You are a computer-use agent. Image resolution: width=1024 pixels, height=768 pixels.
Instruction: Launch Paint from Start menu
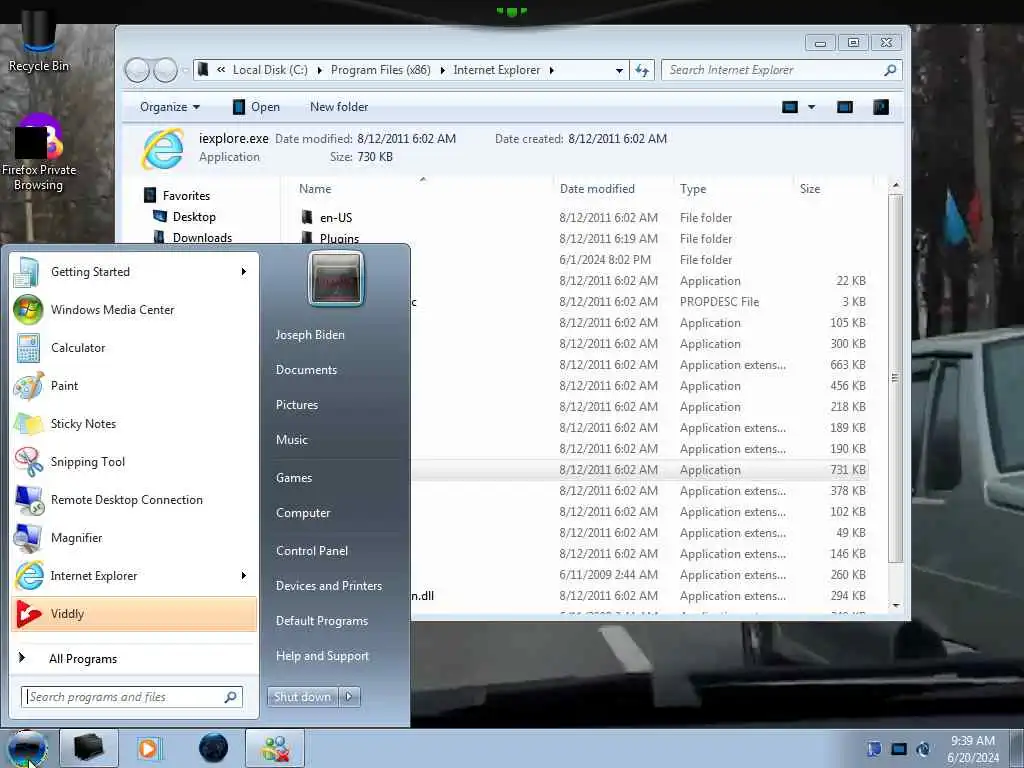tap(134, 385)
